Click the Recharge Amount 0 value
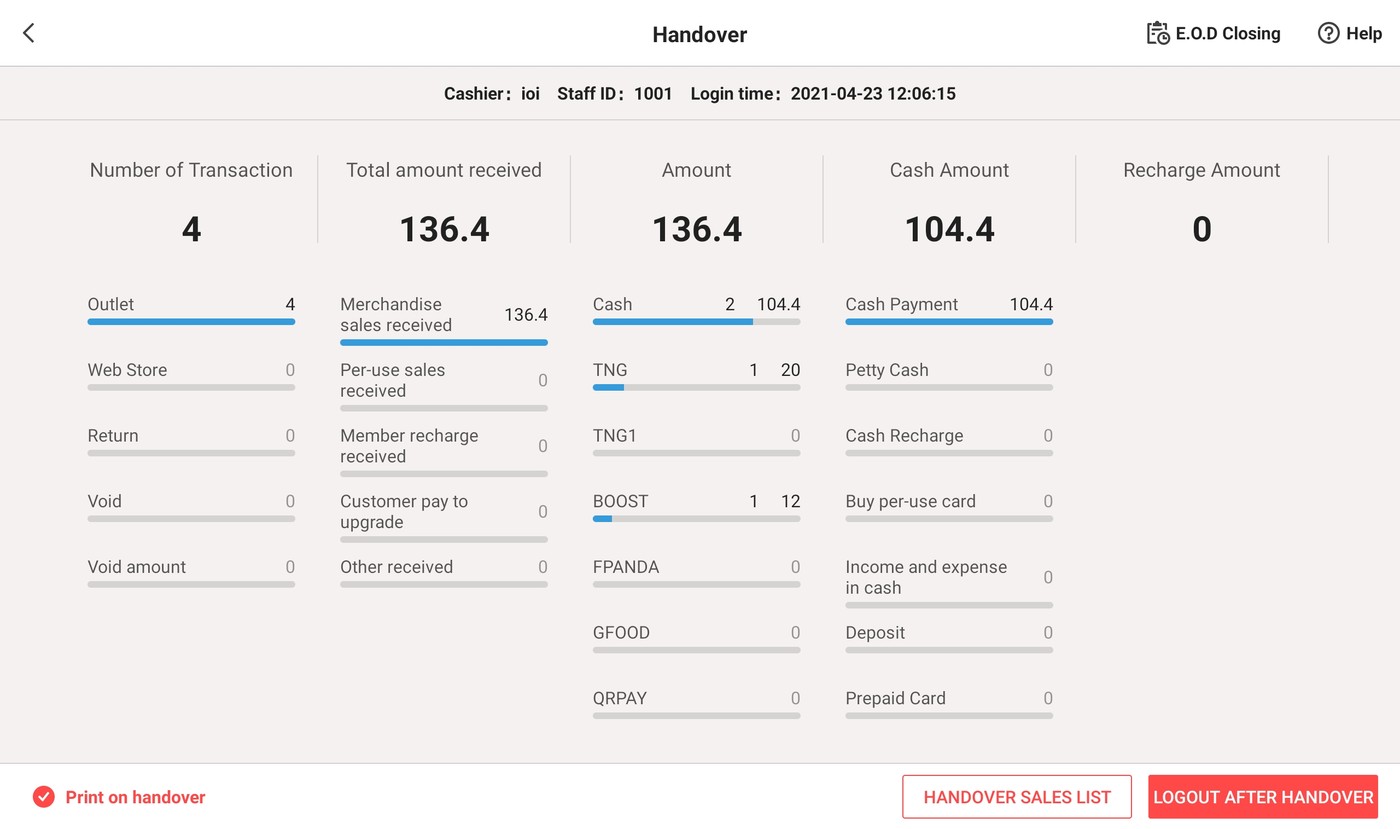This screenshot has height=829, width=1400. [1202, 230]
